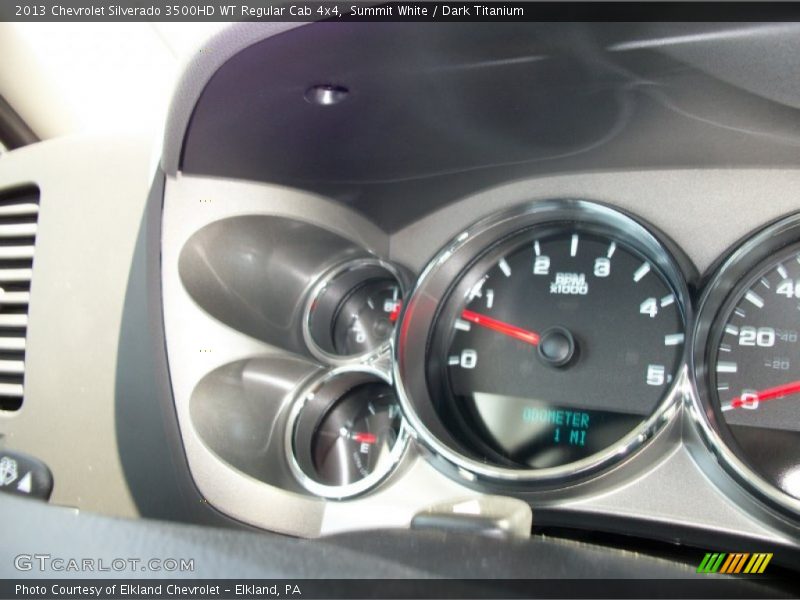Click the fuel gauge E marking

coord(364,448)
